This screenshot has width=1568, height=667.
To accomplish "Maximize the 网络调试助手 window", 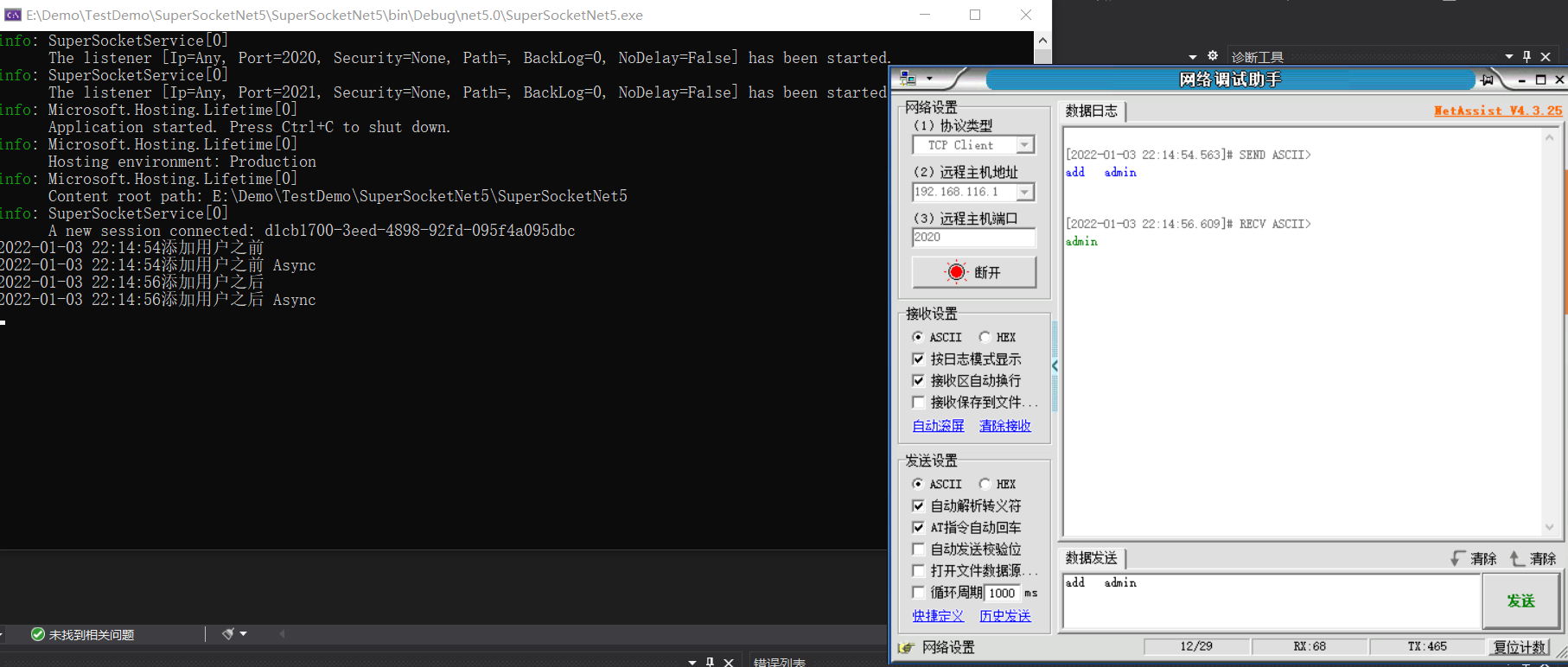I will click(x=1540, y=79).
